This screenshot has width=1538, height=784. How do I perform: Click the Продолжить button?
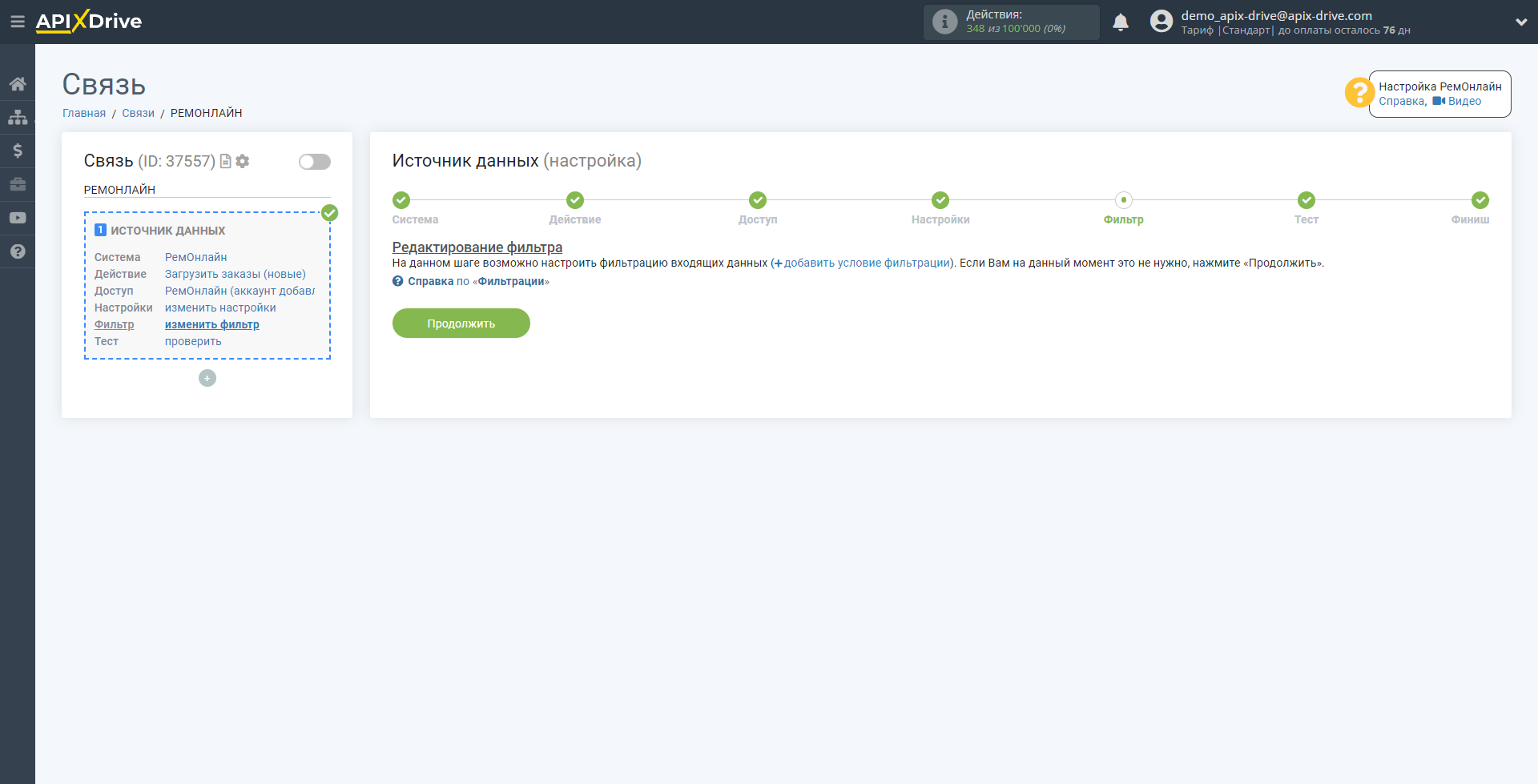click(461, 324)
